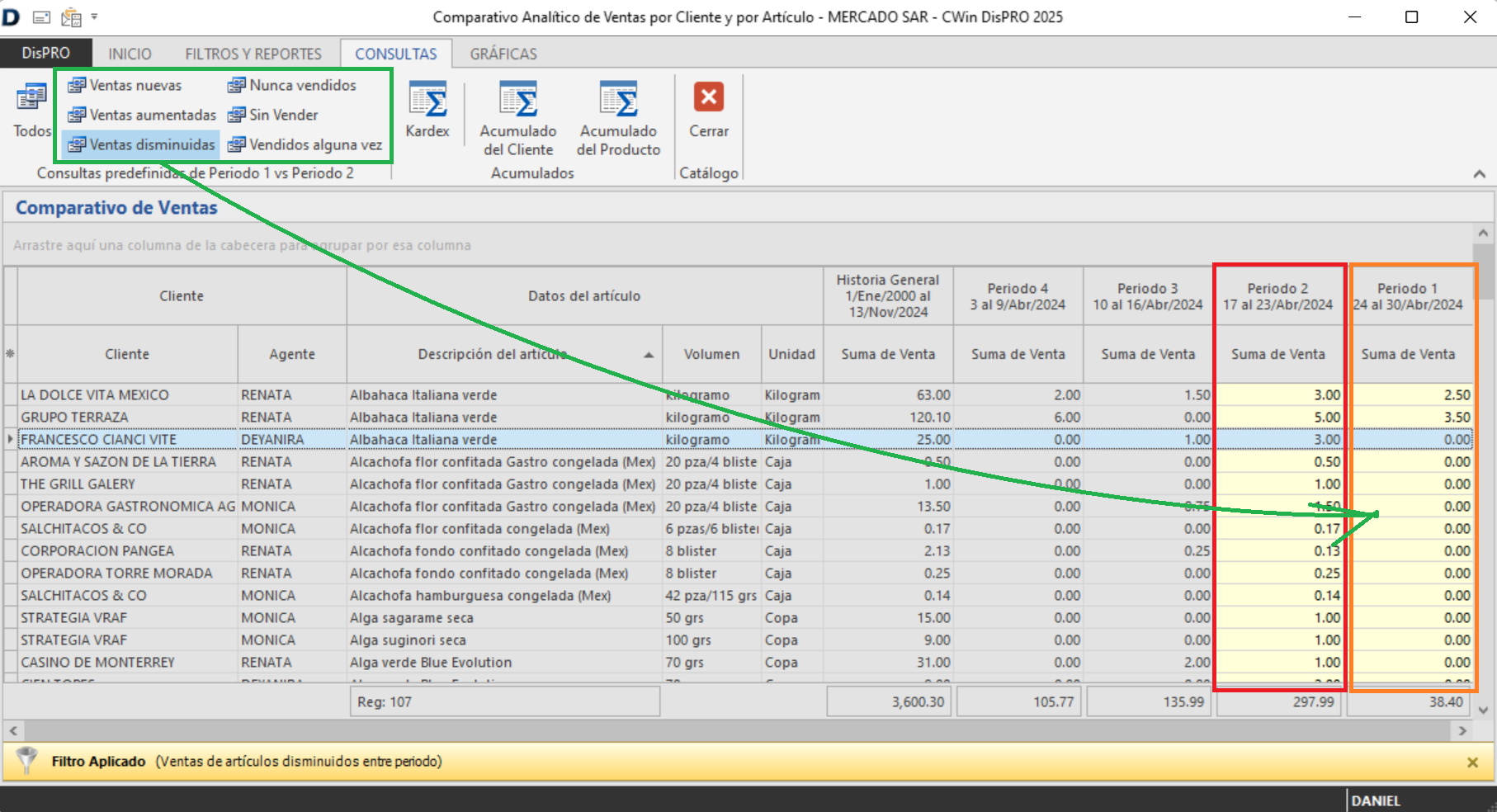The width and height of the screenshot is (1497, 812).
Task: Open Acumulado del Cliente
Action: click(518, 118)
